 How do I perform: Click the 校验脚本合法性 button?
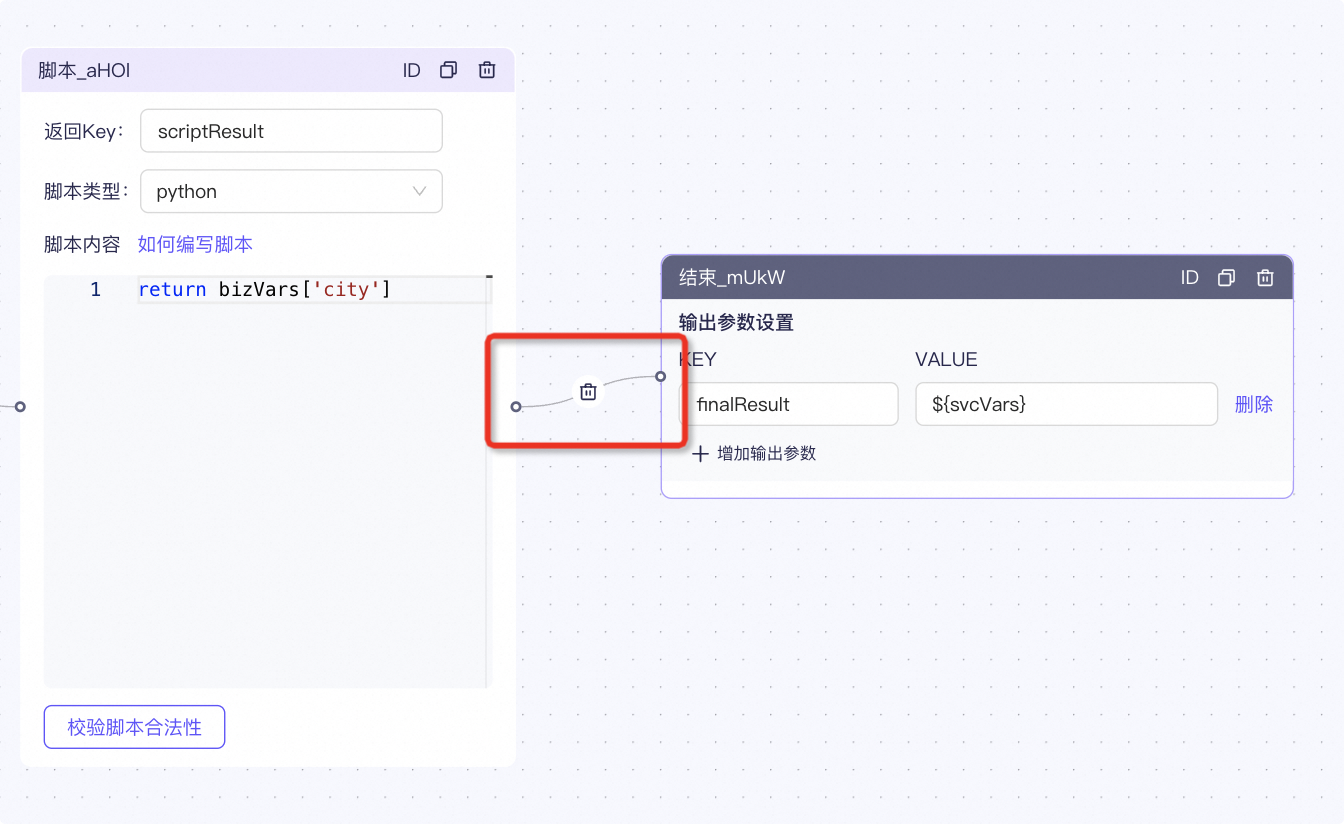[x=134, y=727]
